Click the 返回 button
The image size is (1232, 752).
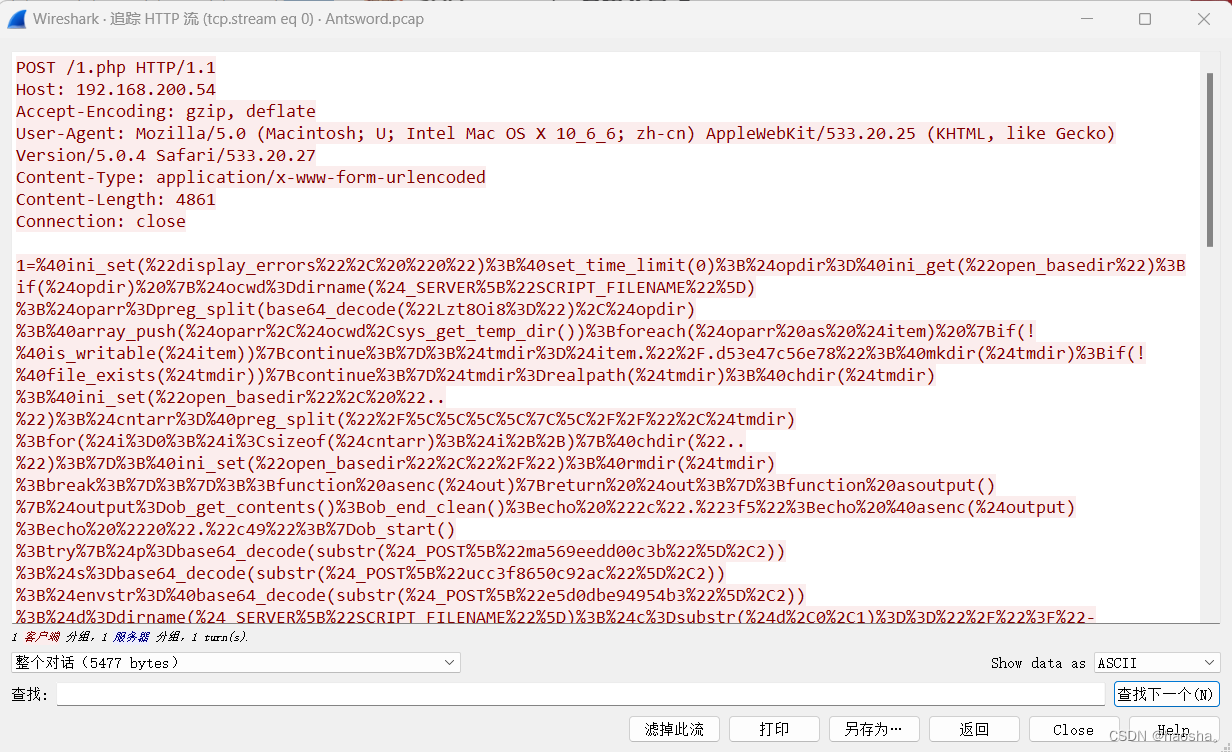974,729
